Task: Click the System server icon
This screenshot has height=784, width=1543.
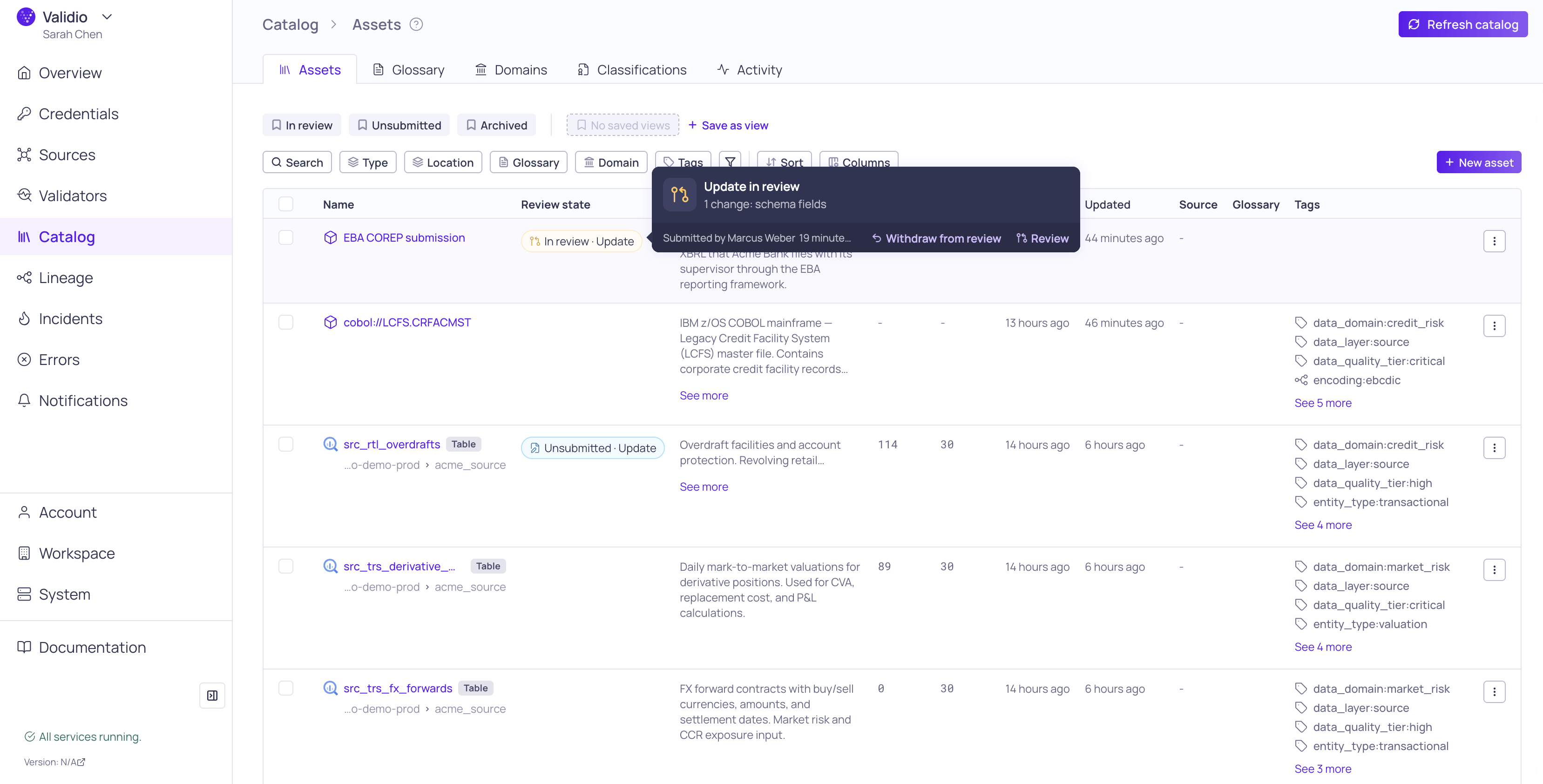Action: point(24,594)
